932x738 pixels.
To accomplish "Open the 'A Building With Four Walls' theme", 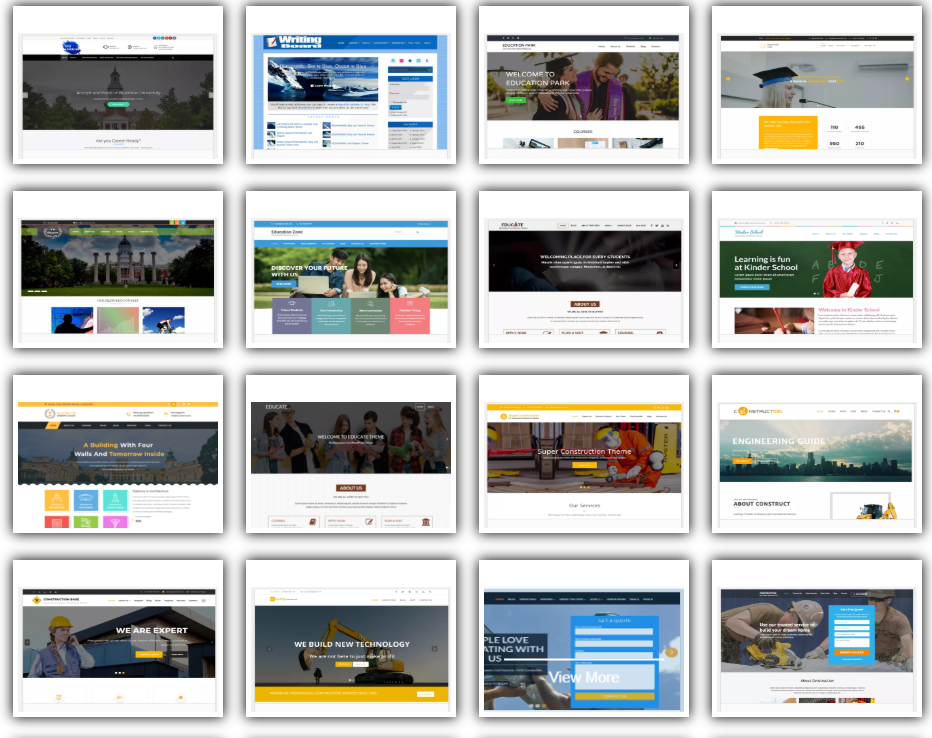I will click(x=118, y=453).
